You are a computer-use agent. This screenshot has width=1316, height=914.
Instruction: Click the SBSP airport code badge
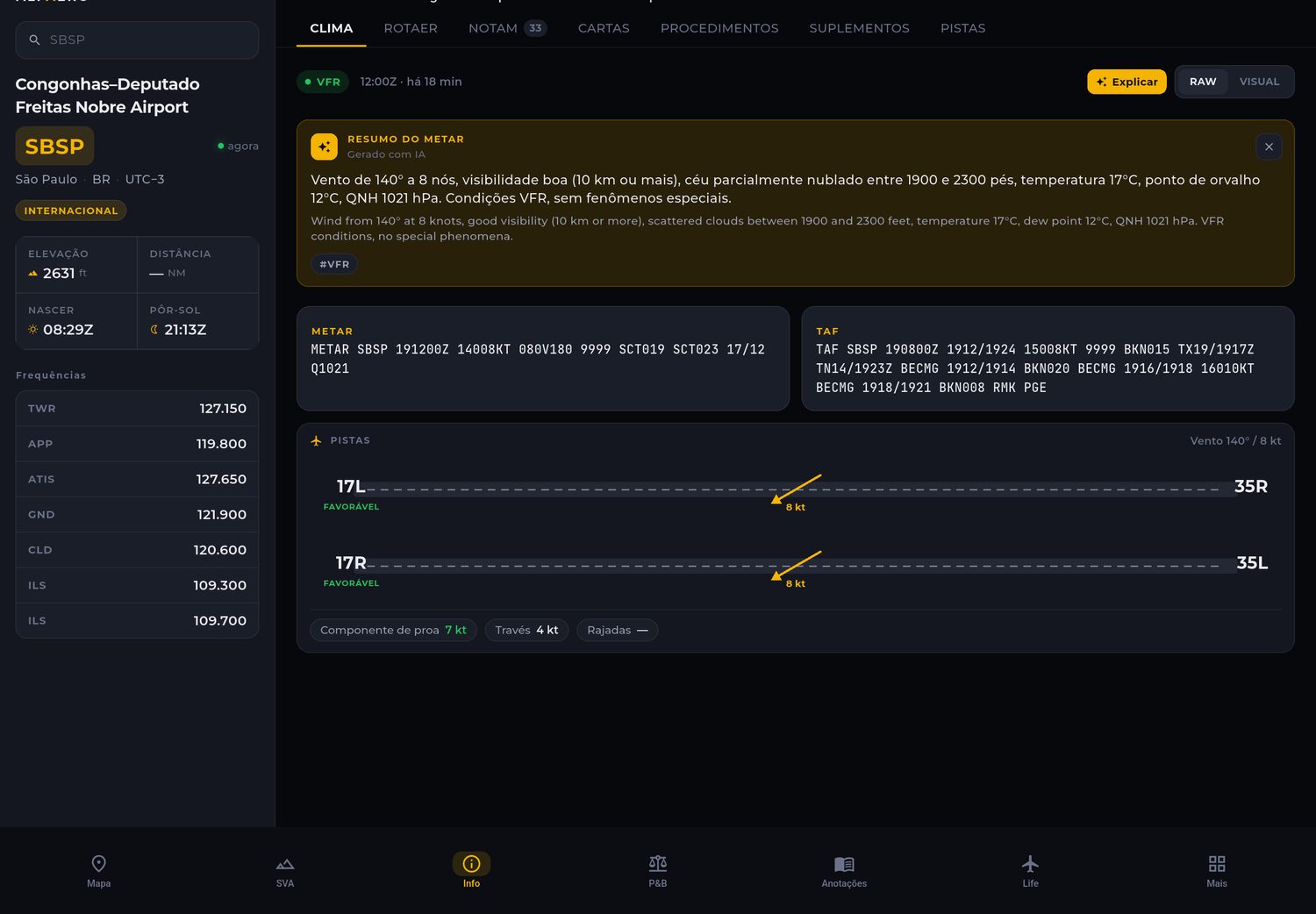click(54, 146)
